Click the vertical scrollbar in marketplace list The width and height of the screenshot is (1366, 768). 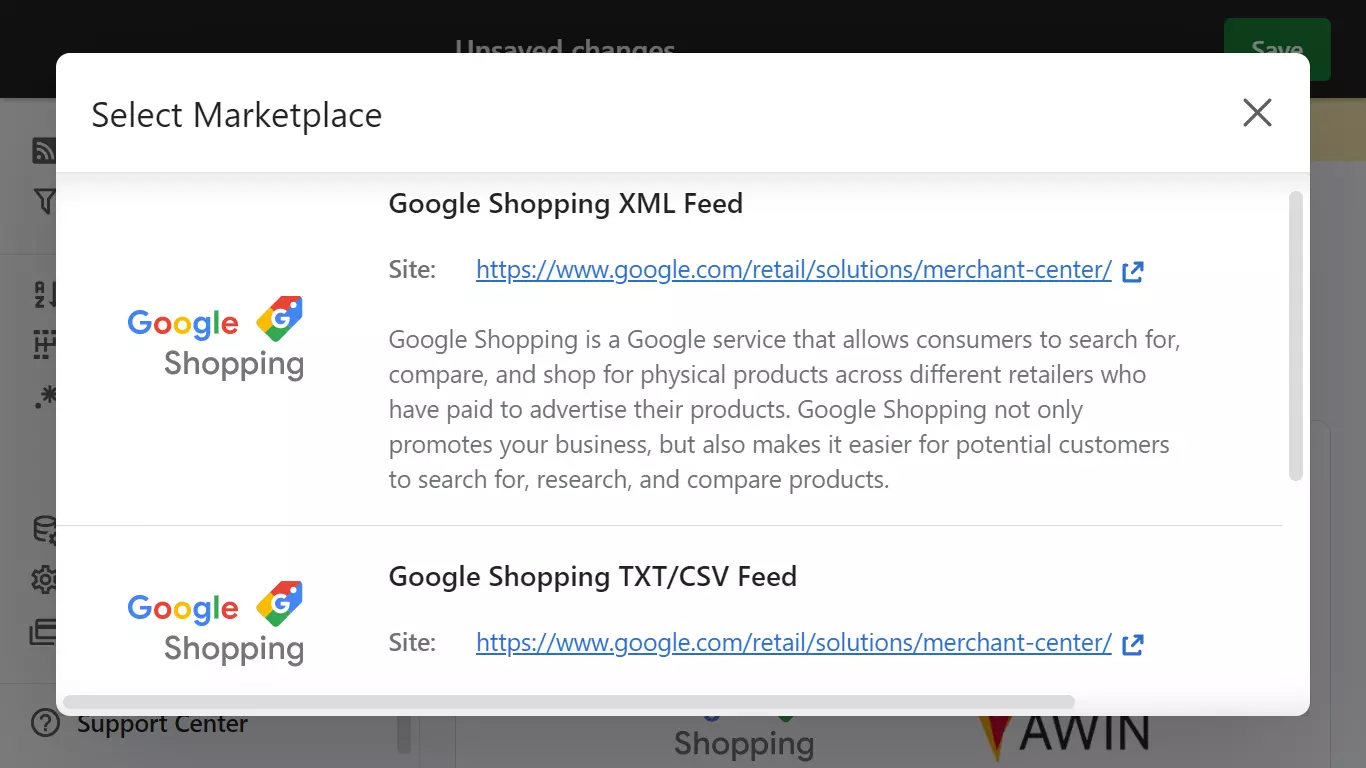point(1296,335)
